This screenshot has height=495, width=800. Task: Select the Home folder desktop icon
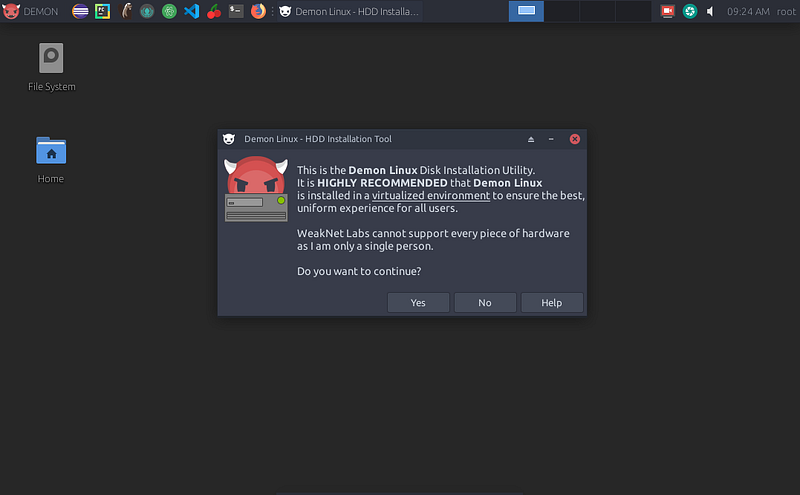coord(51,160)
